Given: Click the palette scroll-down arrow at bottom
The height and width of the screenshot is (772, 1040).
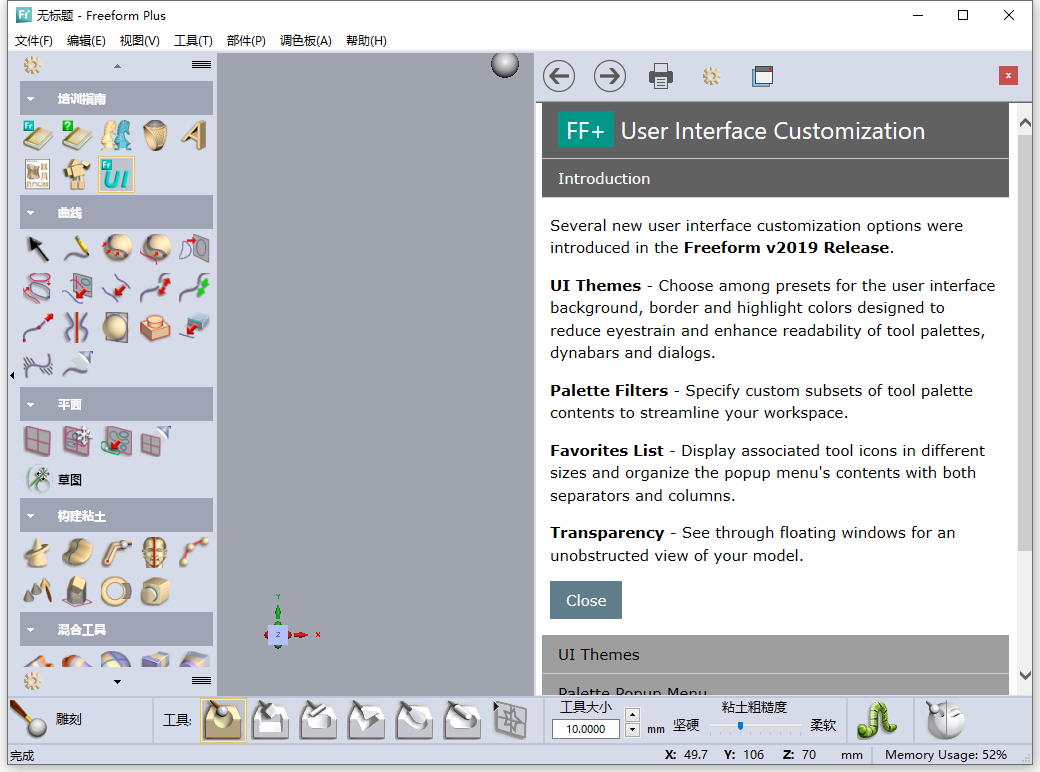Looking at the screenshot, I should point(117,682).
